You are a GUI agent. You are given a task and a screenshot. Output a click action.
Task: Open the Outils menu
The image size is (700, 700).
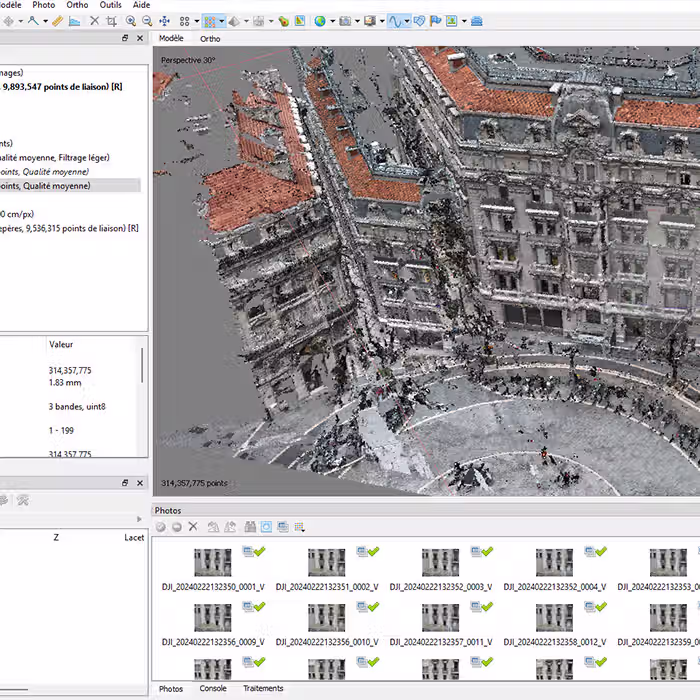tap(110, 5)
